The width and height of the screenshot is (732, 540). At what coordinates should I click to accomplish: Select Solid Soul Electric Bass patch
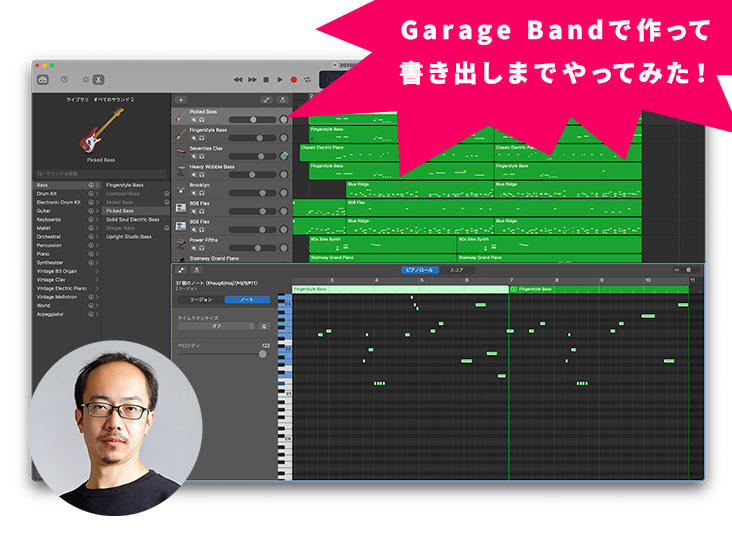pyautogui.click(x=133, y=220)
